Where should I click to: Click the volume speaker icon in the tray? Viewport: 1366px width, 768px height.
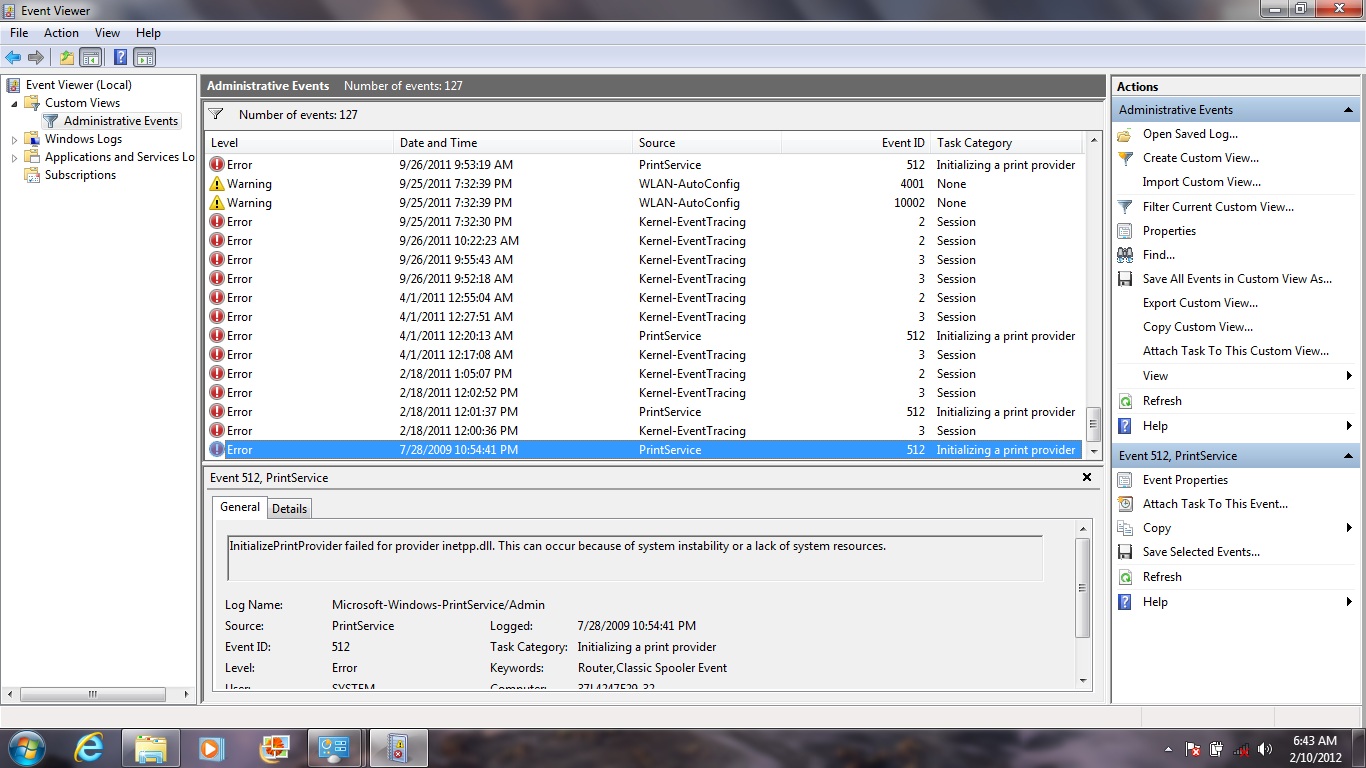1265,749
